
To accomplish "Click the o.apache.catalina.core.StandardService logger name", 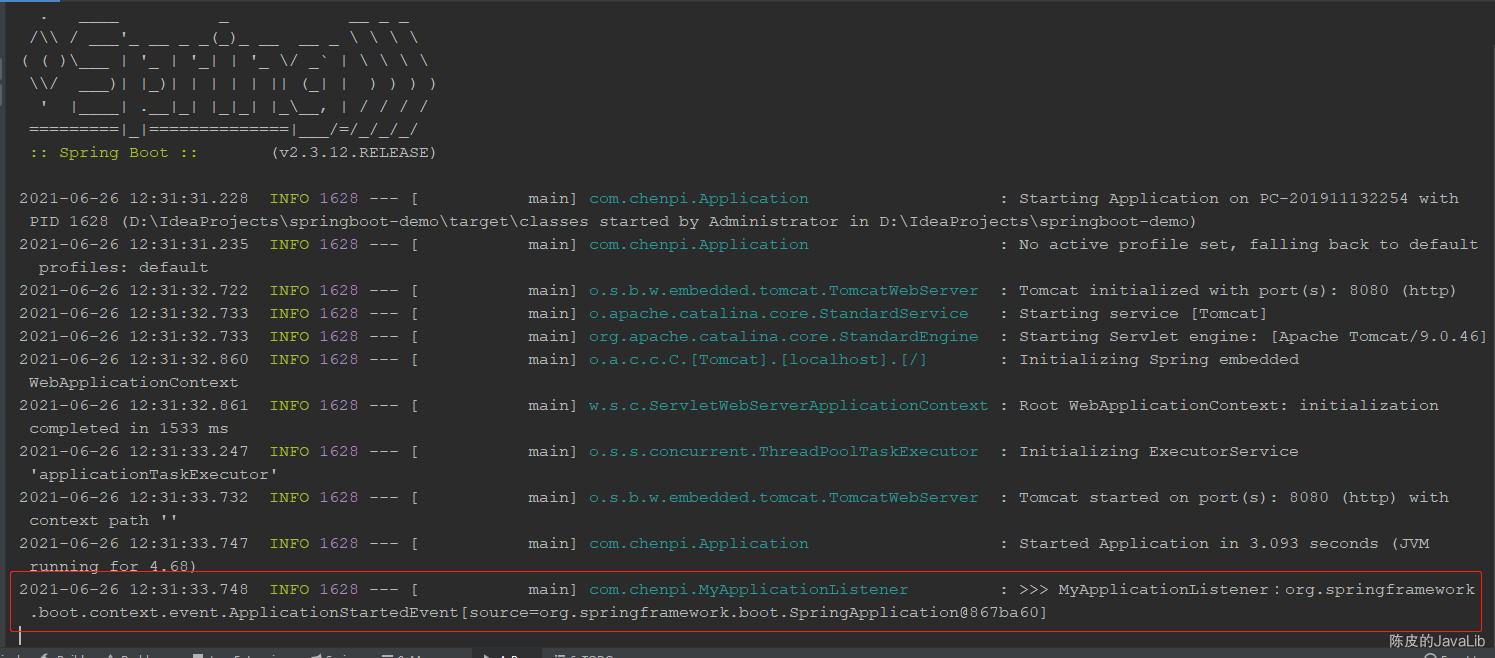I will point(779,314).
